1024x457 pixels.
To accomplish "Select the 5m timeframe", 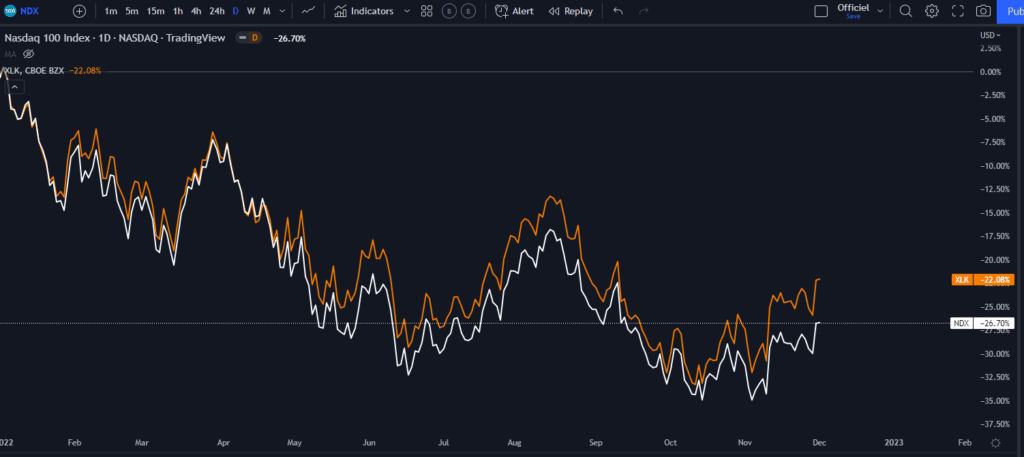I will click(132, 11).
